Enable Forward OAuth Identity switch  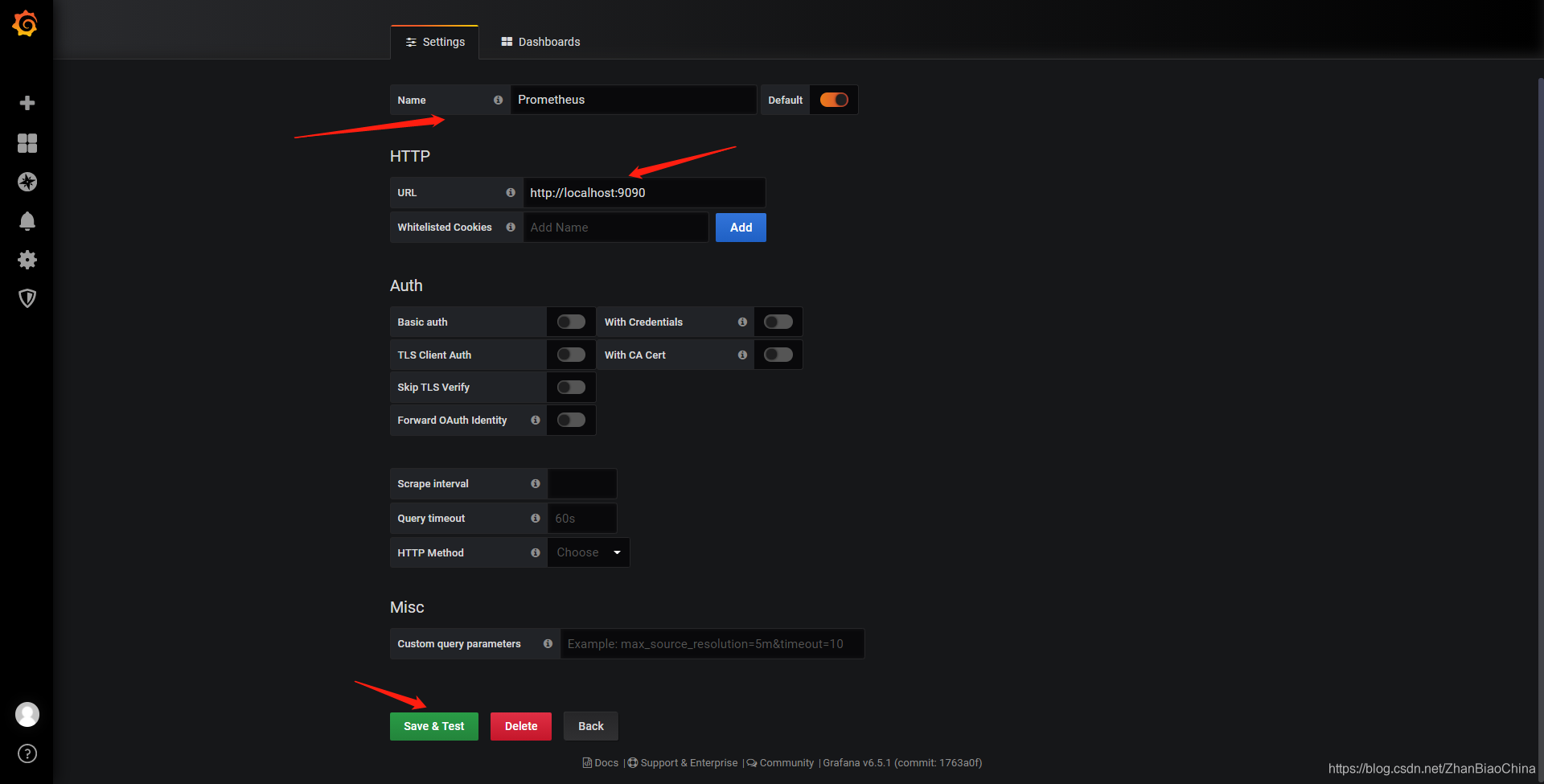pyautogui.click(x=571, y=420)
